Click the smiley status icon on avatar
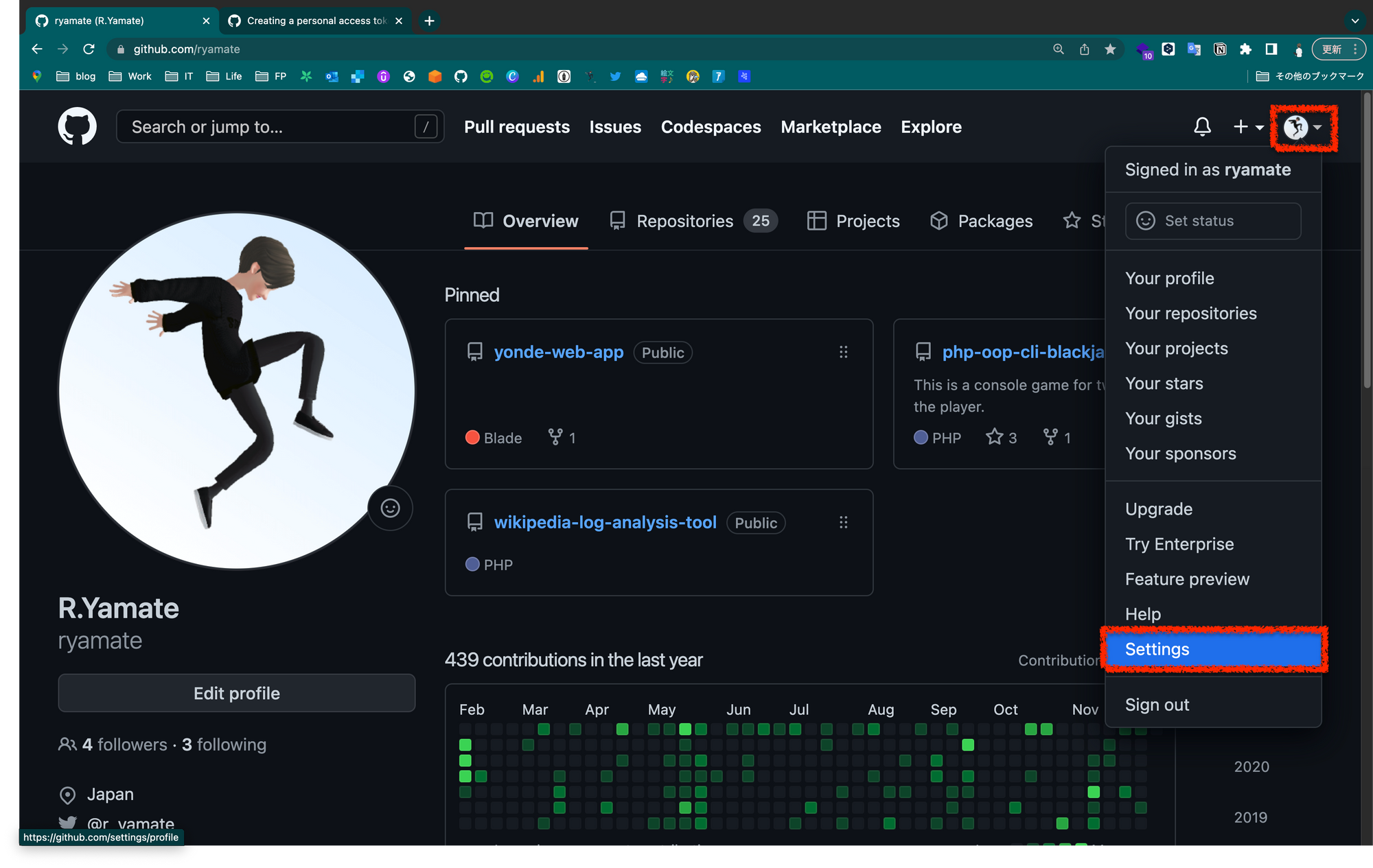The width and height of the screenshot is (1373, 868). [390, 508]
